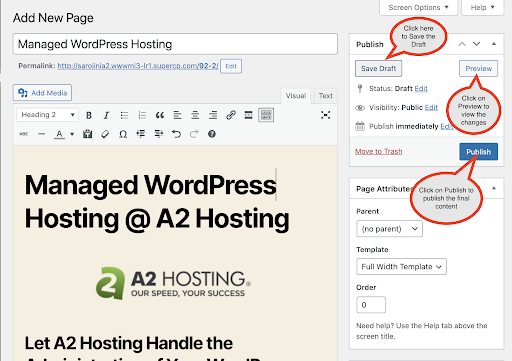
Task: Open the Parent page dropdown
Action: tap(389, 229)
